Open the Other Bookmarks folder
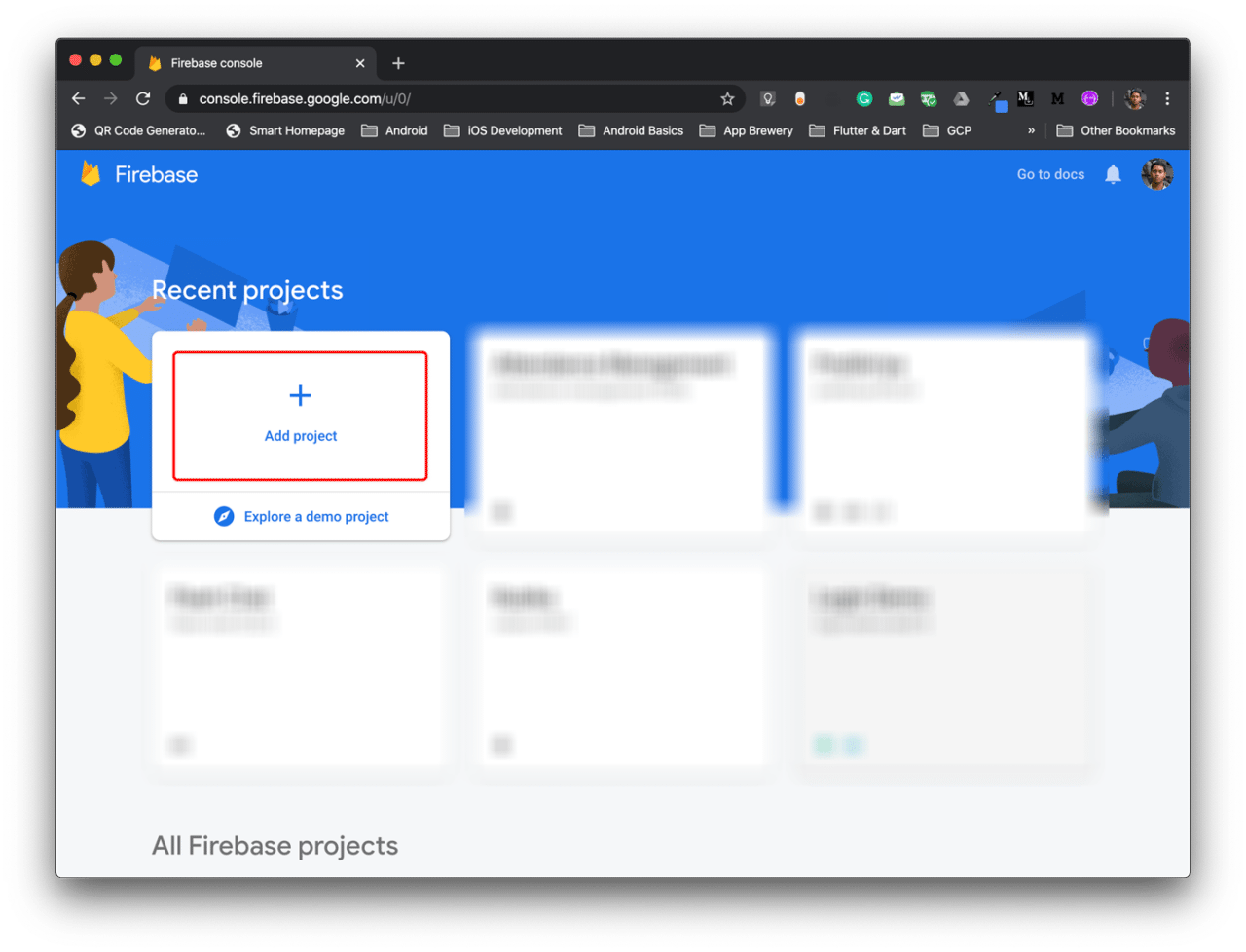 coord(1116,130)
